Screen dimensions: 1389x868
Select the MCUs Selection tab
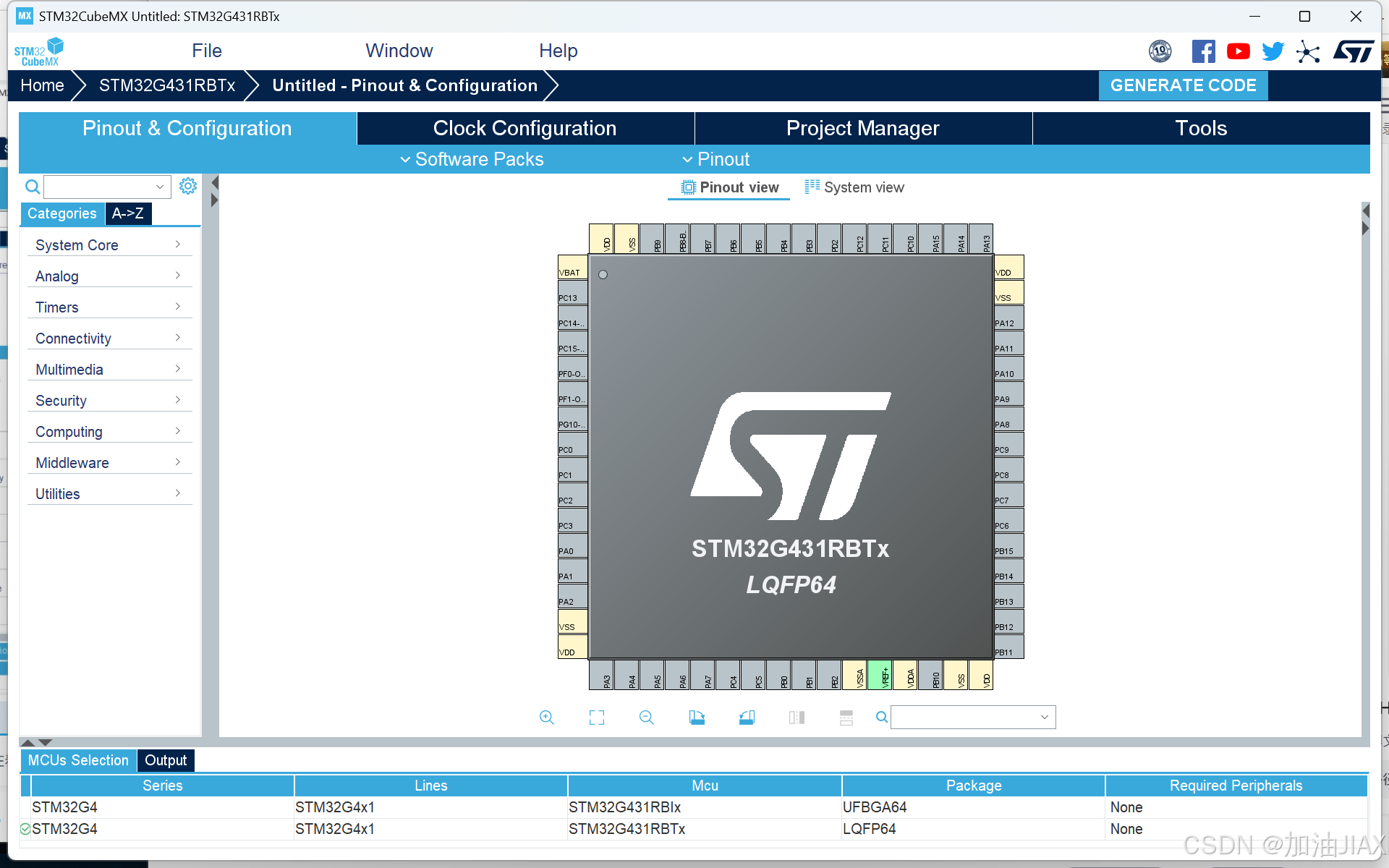click(x=78, y=760)
